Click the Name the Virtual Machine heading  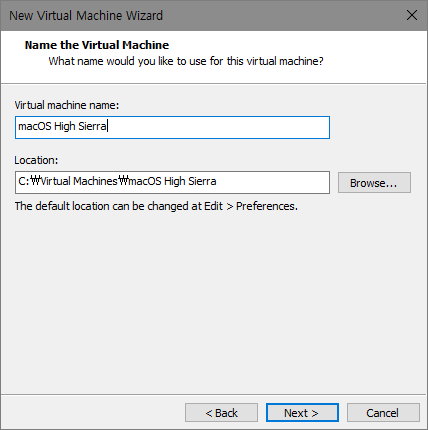pyautogui.click(x=97, y=45)
